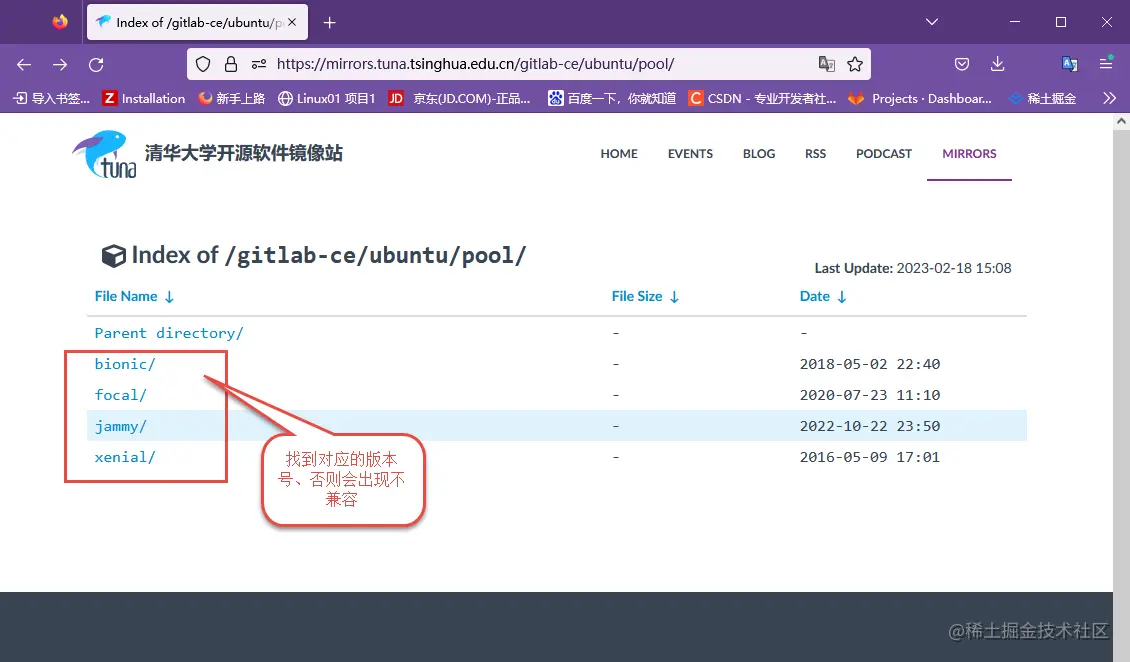Viewport: 1130px width, 662px height.
Task: Open the PODCAST navigation item
Action: (x=884, y=153)
